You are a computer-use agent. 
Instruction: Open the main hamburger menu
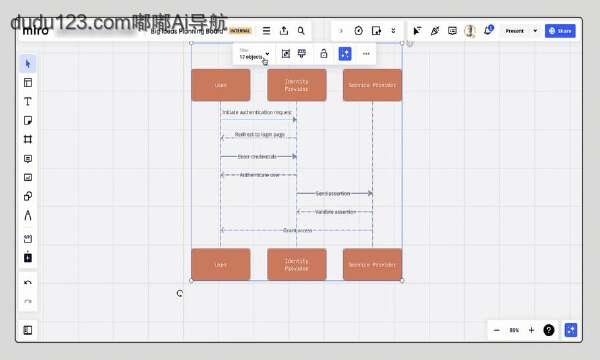point(266,31)
